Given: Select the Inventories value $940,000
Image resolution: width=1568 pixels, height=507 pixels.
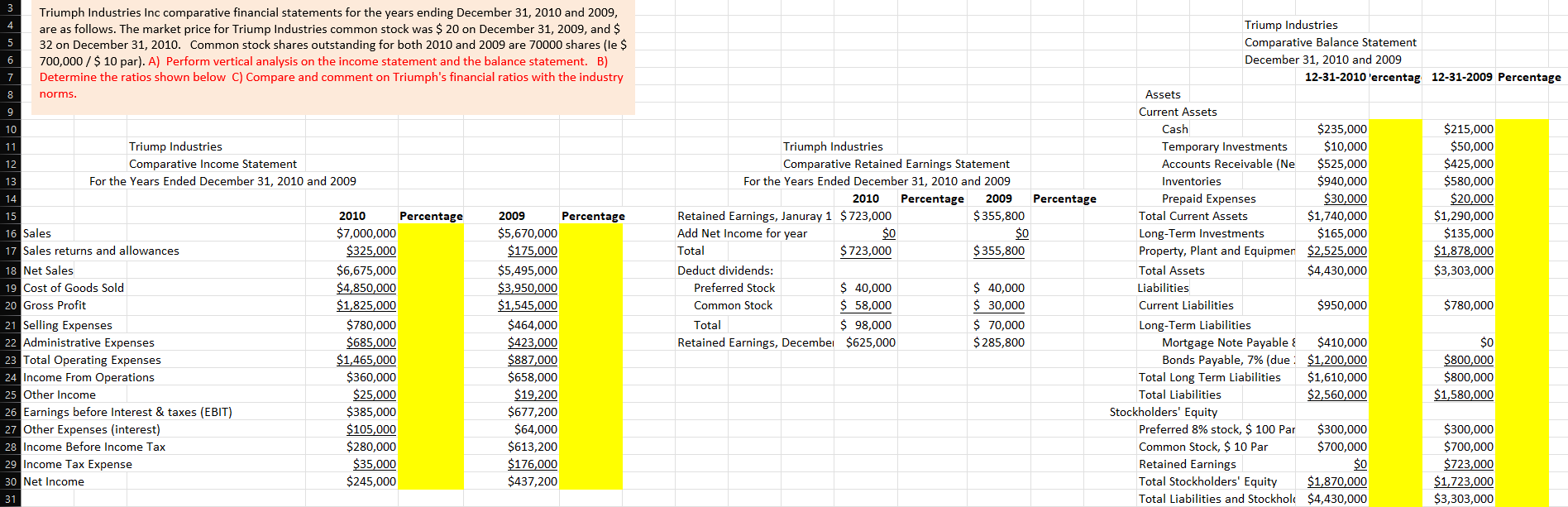Looking at the screenshot, I should (1341, 181).
